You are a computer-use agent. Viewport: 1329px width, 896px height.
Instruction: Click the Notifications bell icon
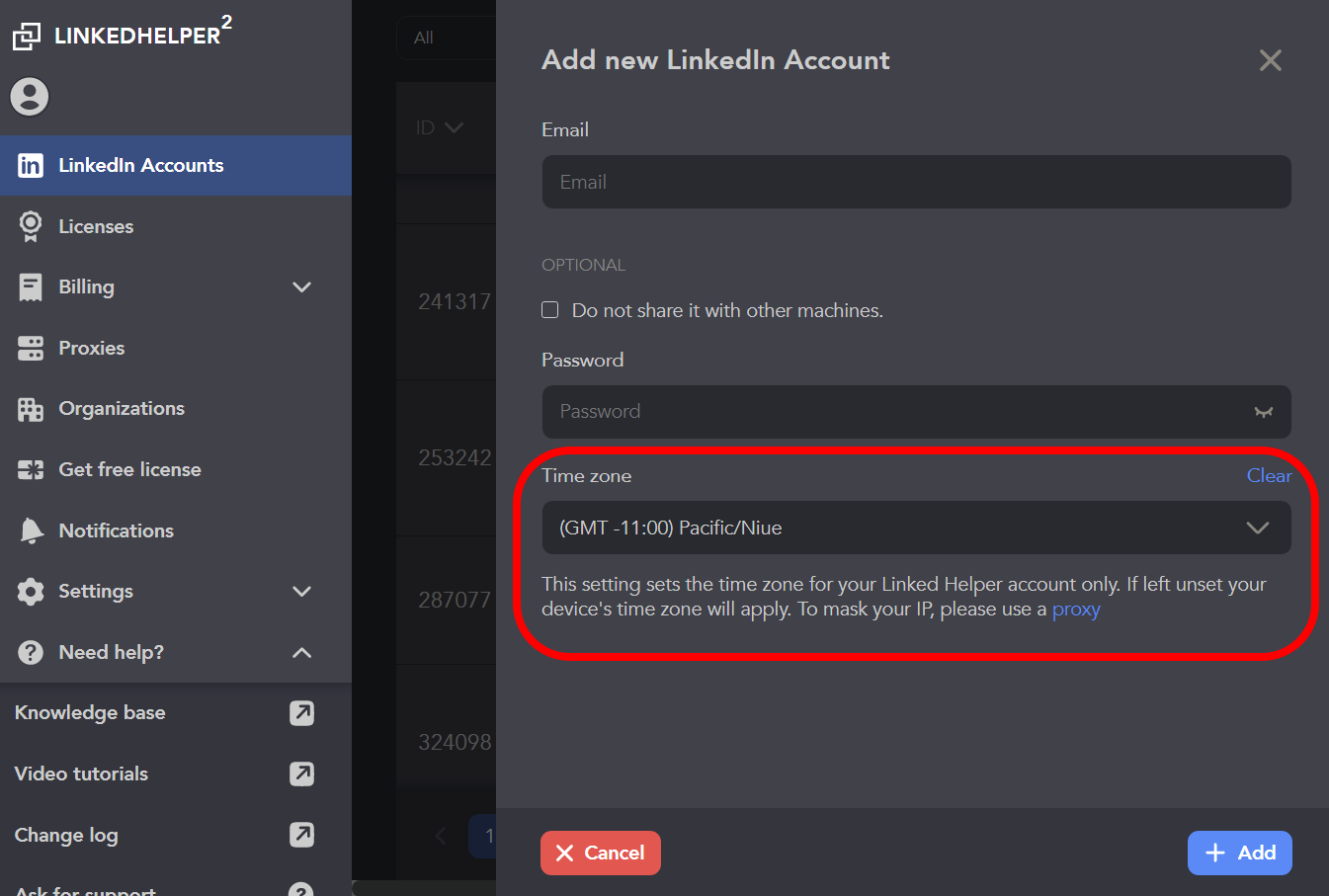pyautogui.click(x=31, y=530)
